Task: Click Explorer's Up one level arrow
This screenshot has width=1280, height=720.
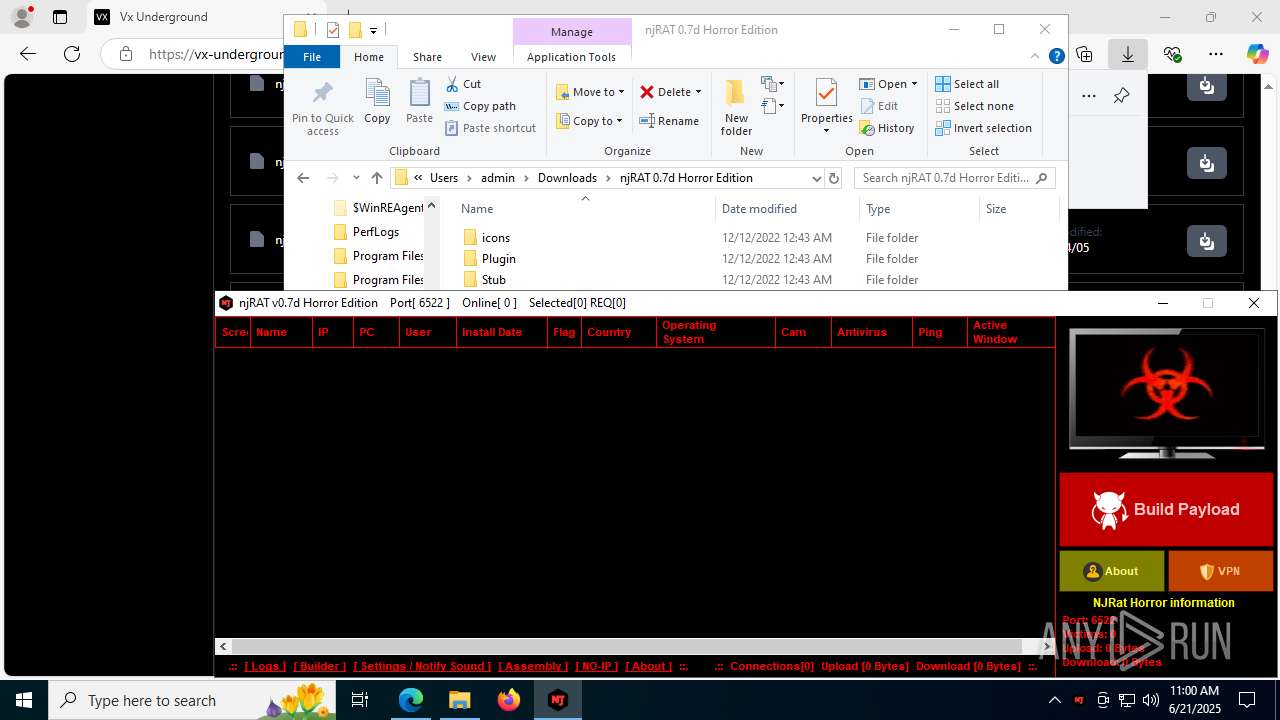Action: point(376,178)
